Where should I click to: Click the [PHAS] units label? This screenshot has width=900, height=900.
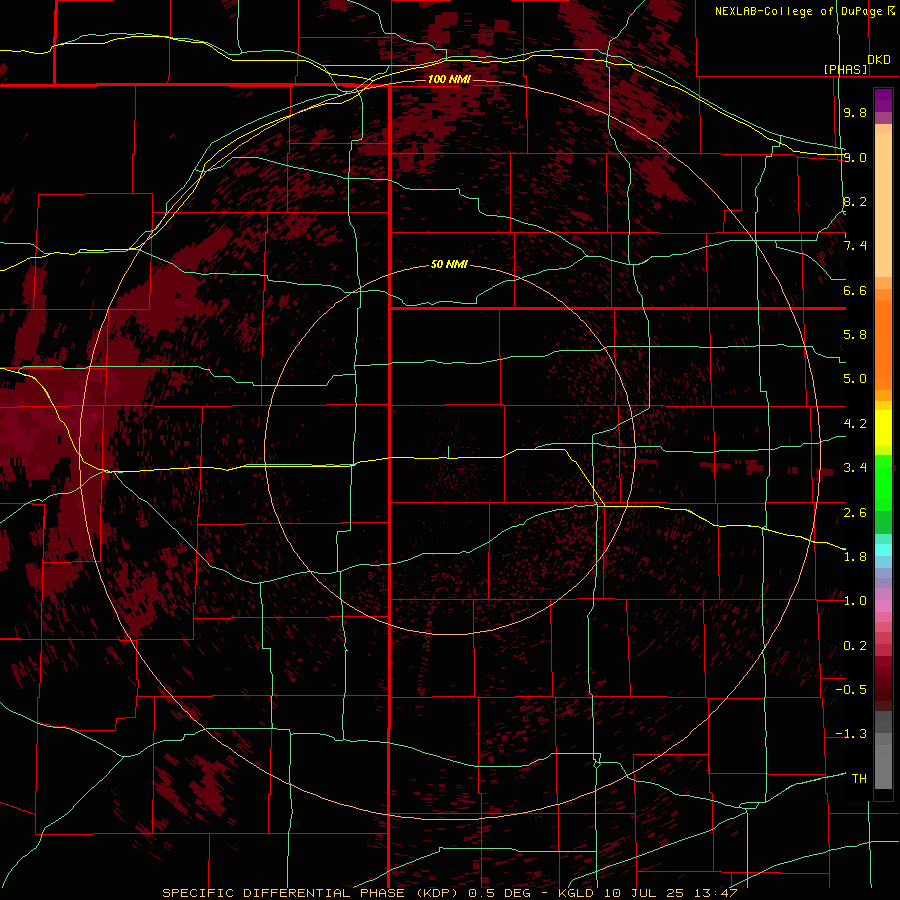[x=845, y=69]
